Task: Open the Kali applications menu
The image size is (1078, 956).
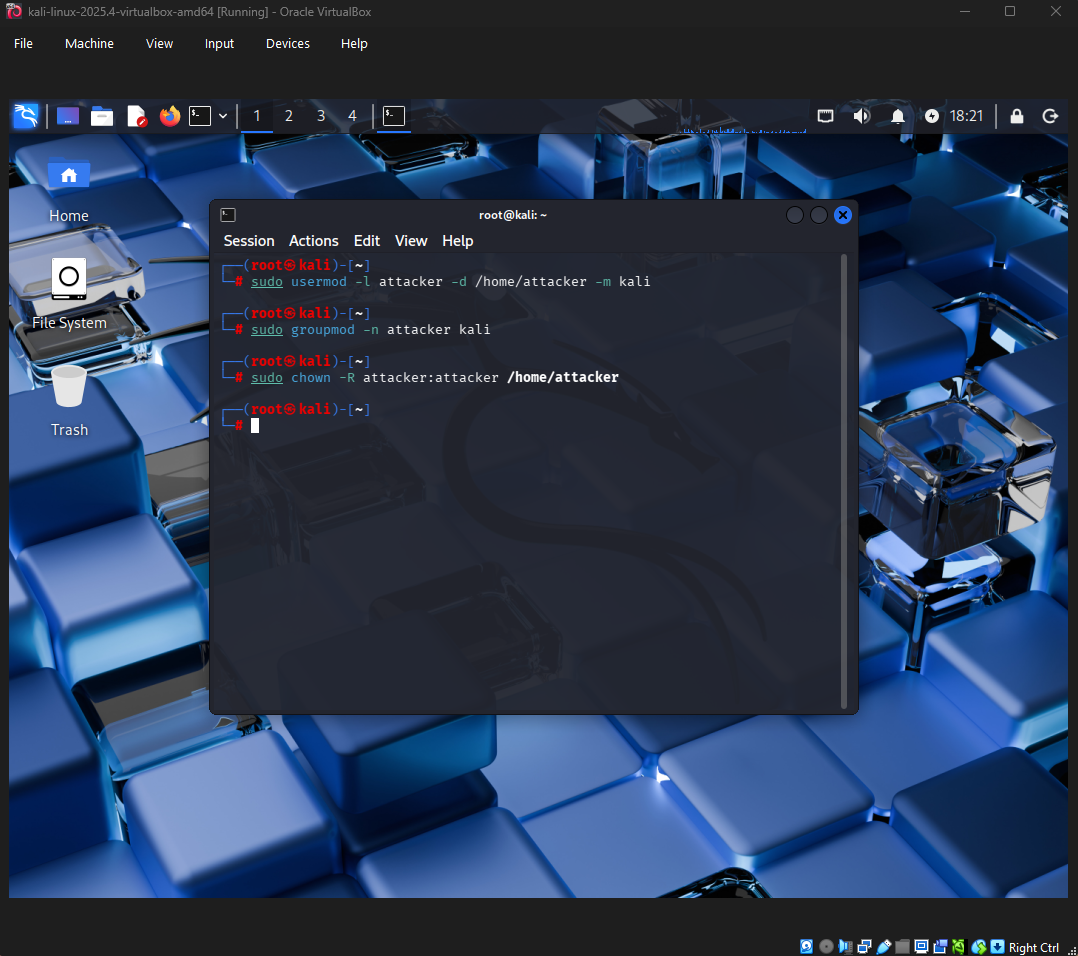Action: point(25,116)
